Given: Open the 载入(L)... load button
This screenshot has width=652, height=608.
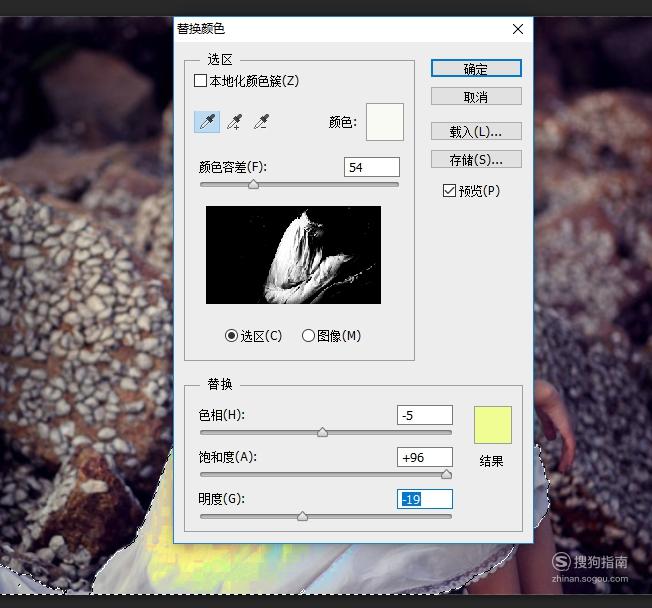Looking at the screenshot, I should coord(476,131).
